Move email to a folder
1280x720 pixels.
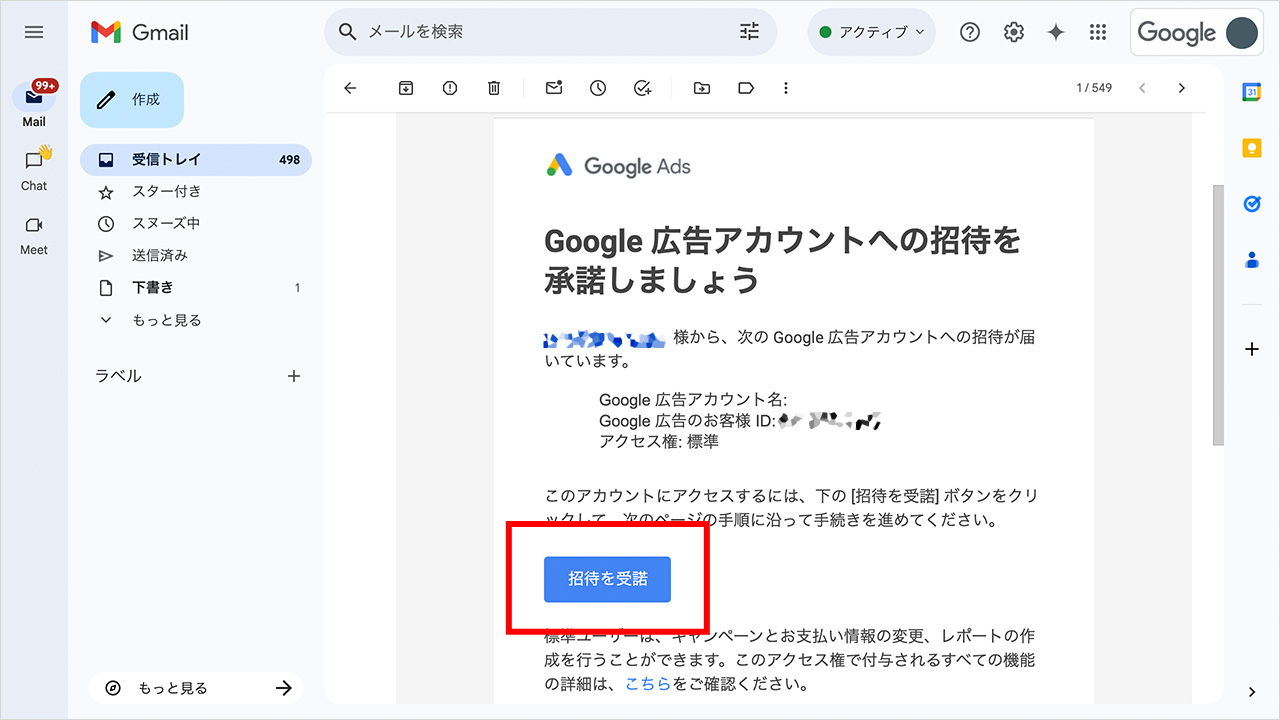click(x=702, y=88)
